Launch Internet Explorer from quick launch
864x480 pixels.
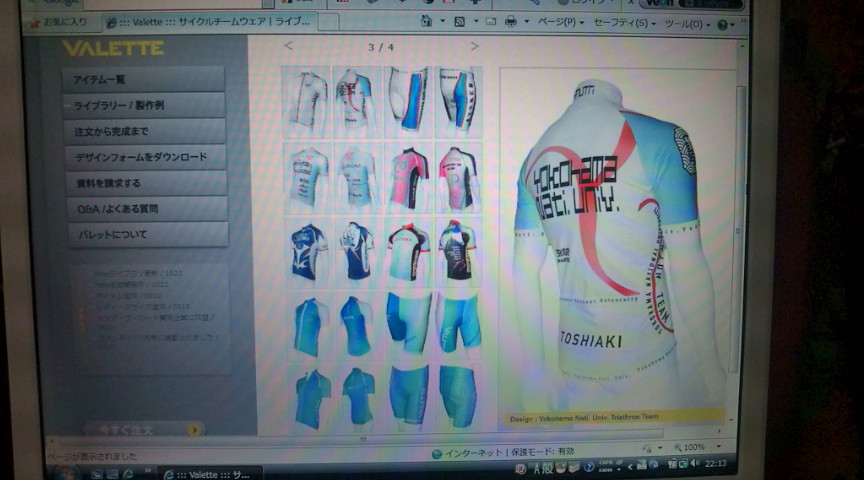128,474
